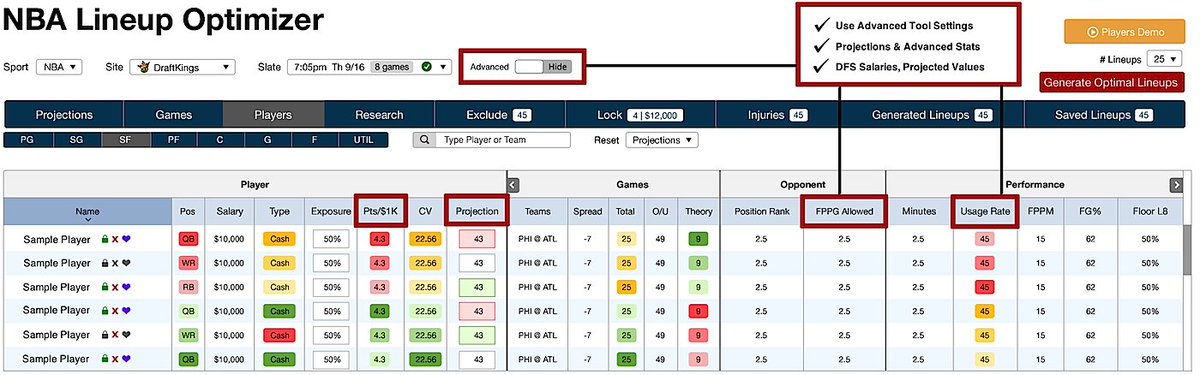Click gray heart in WR row with yellow Cash
The height and width of the screenshot is (375, 1200).
[x=127, y=263]
